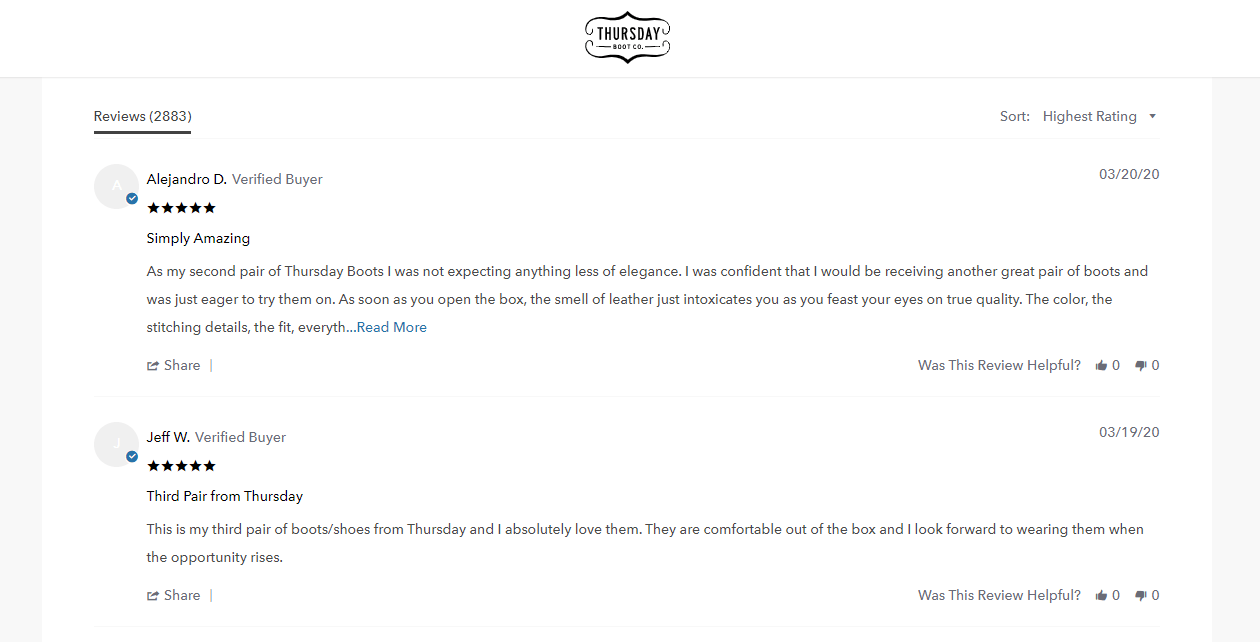Click Alejandro D. reviewer name

tap(187, 179)
